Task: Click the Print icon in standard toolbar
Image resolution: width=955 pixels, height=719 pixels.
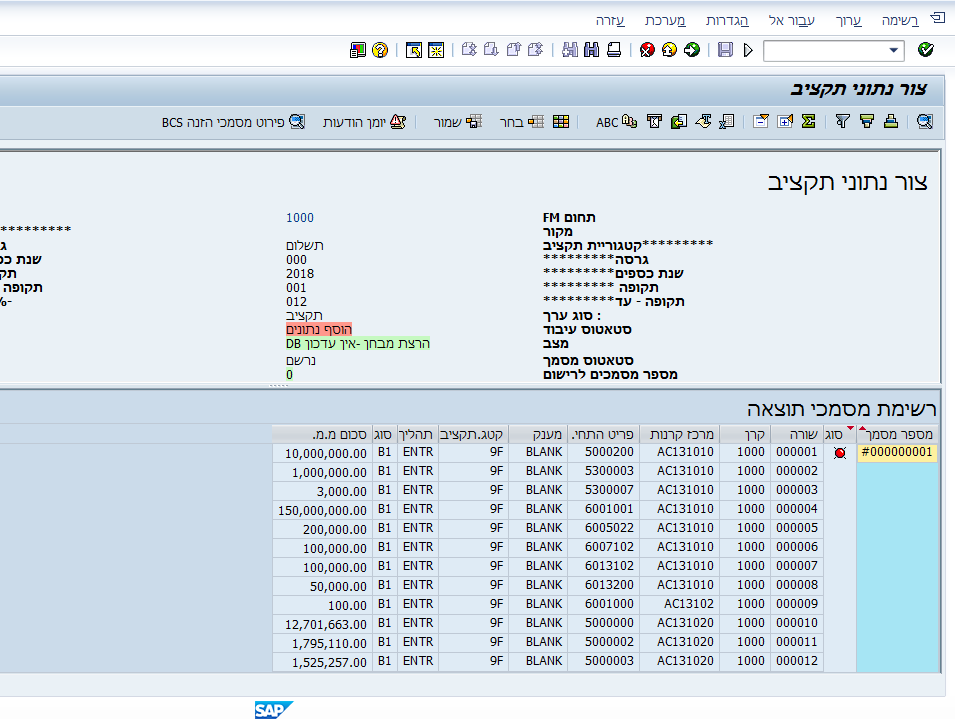Action: (614, 50)
